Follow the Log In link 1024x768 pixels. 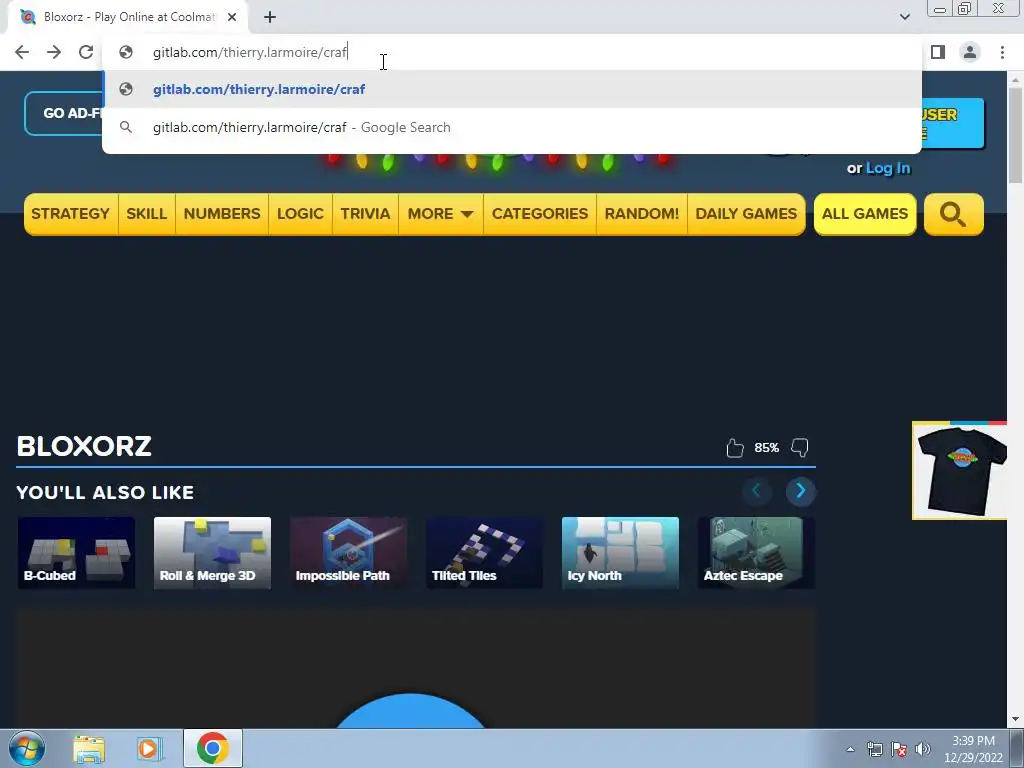point(888,168)
